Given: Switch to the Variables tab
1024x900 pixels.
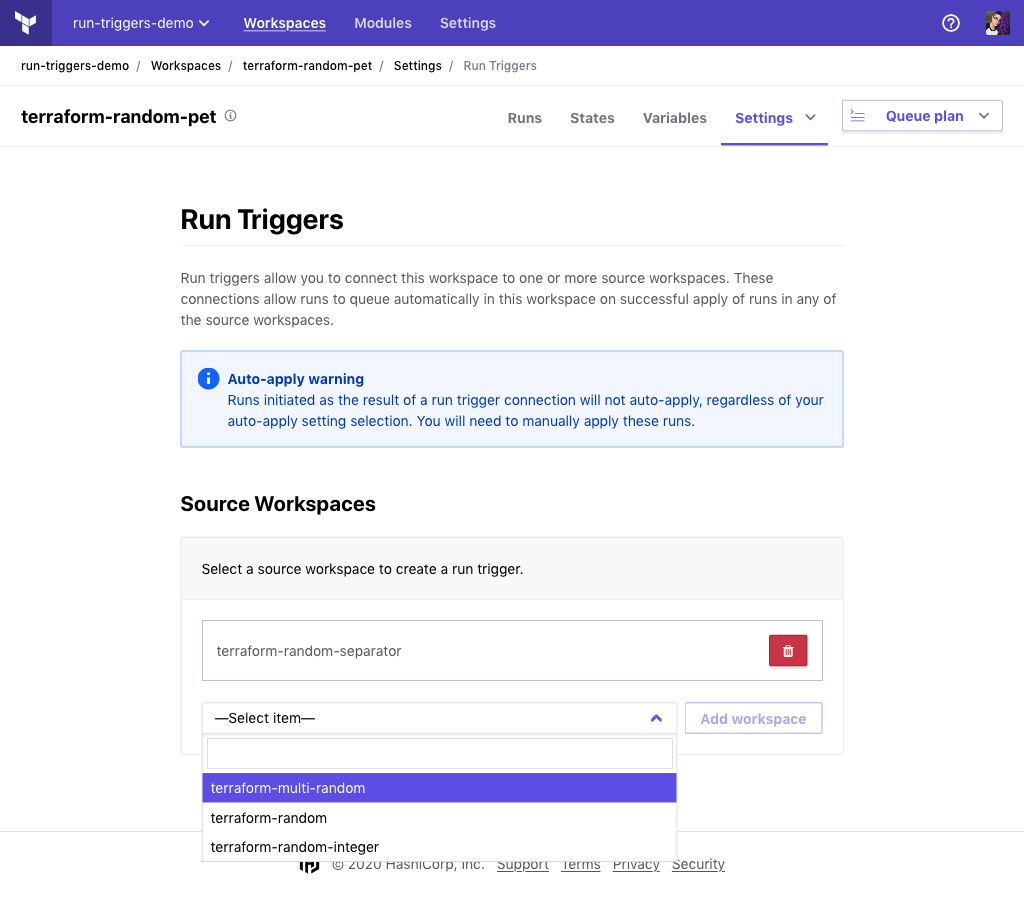Looking at the screenshot, I should pos(675,118).
